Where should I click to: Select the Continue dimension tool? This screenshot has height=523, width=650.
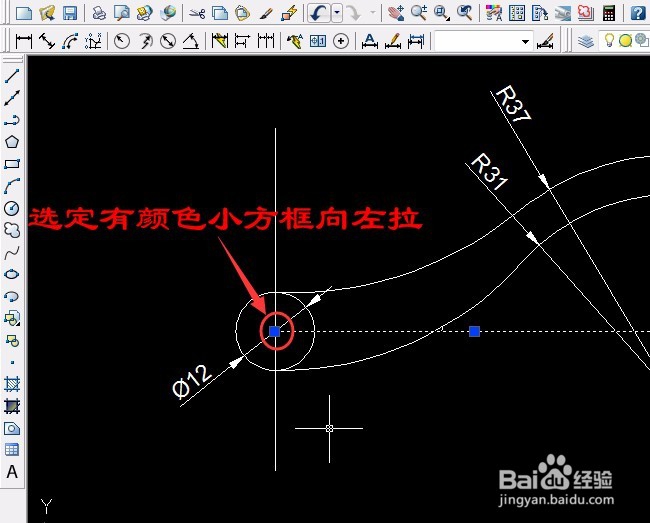(x=266, y=41)
